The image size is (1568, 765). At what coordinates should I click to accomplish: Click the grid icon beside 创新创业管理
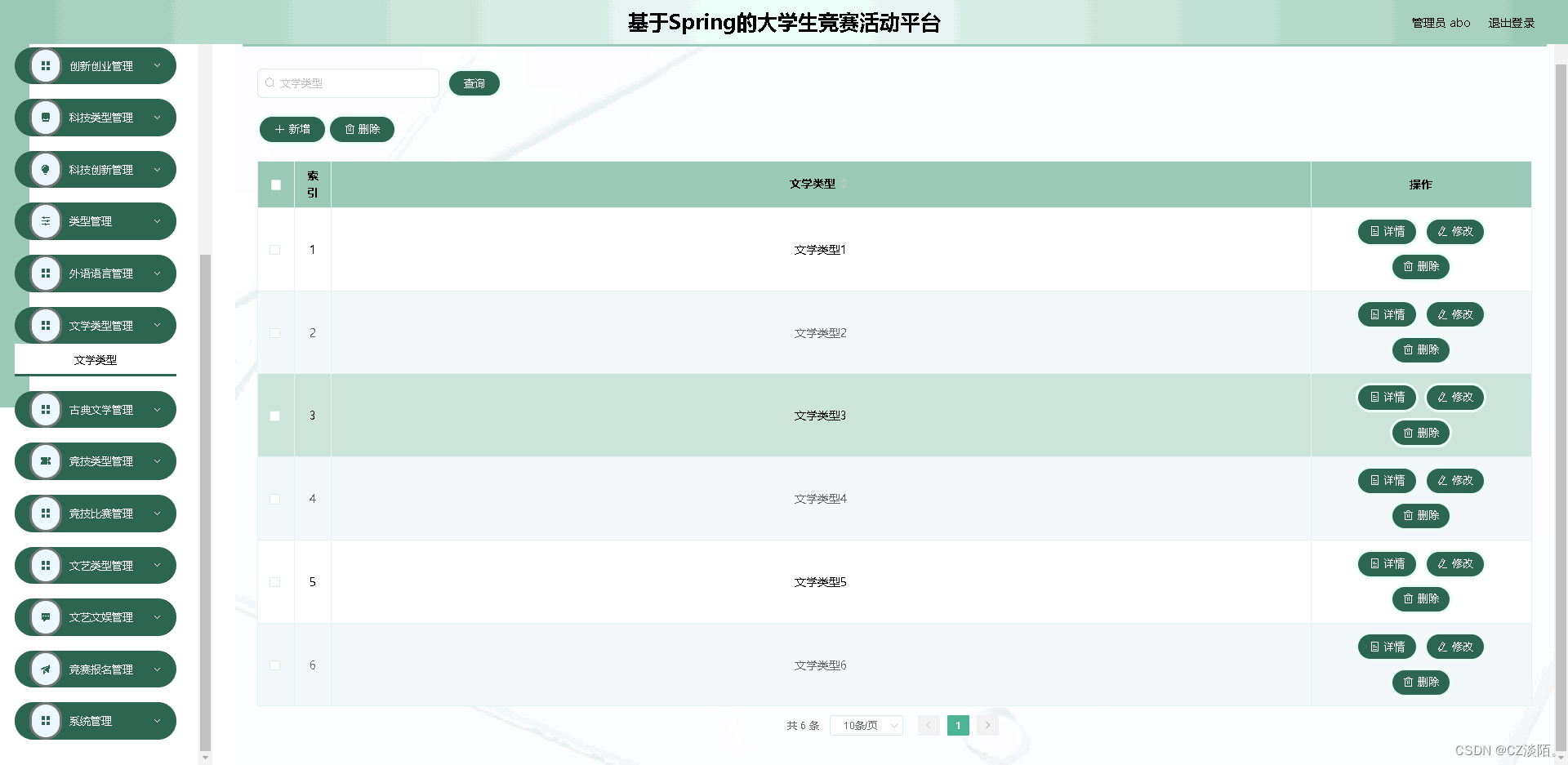[x=46, y=66]
